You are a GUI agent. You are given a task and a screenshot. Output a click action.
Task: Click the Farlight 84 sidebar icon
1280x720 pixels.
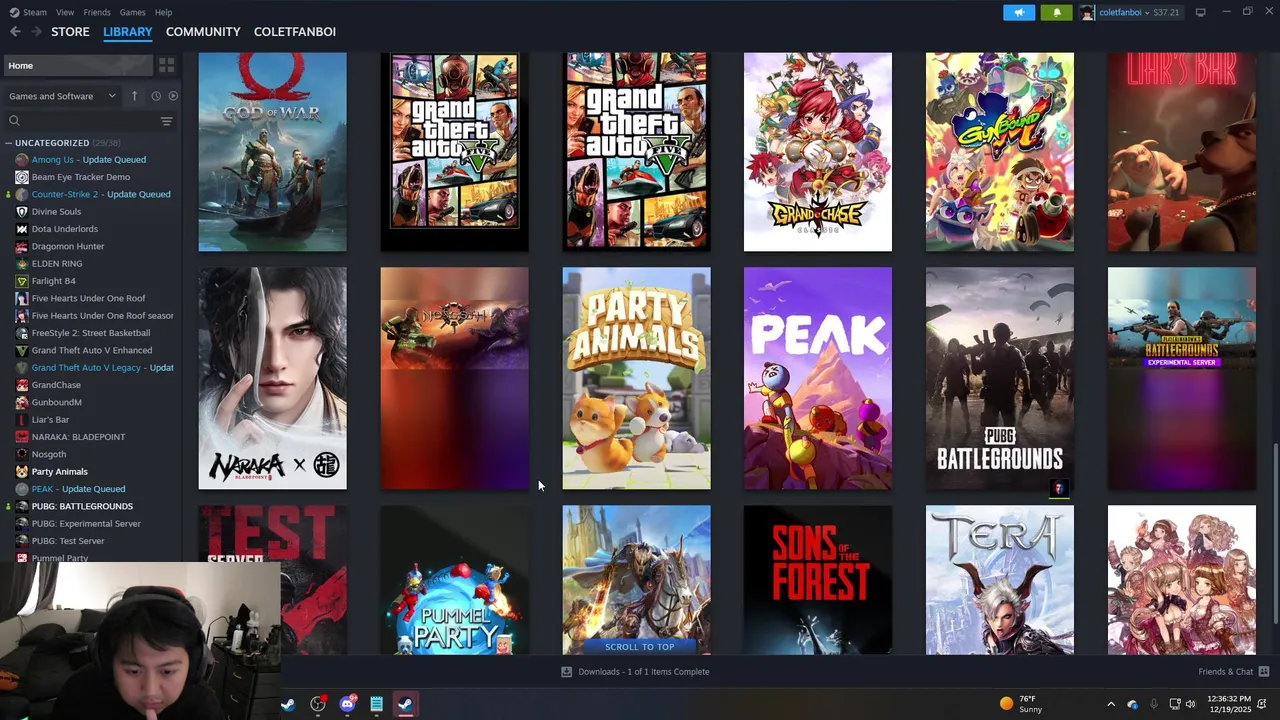22,281
